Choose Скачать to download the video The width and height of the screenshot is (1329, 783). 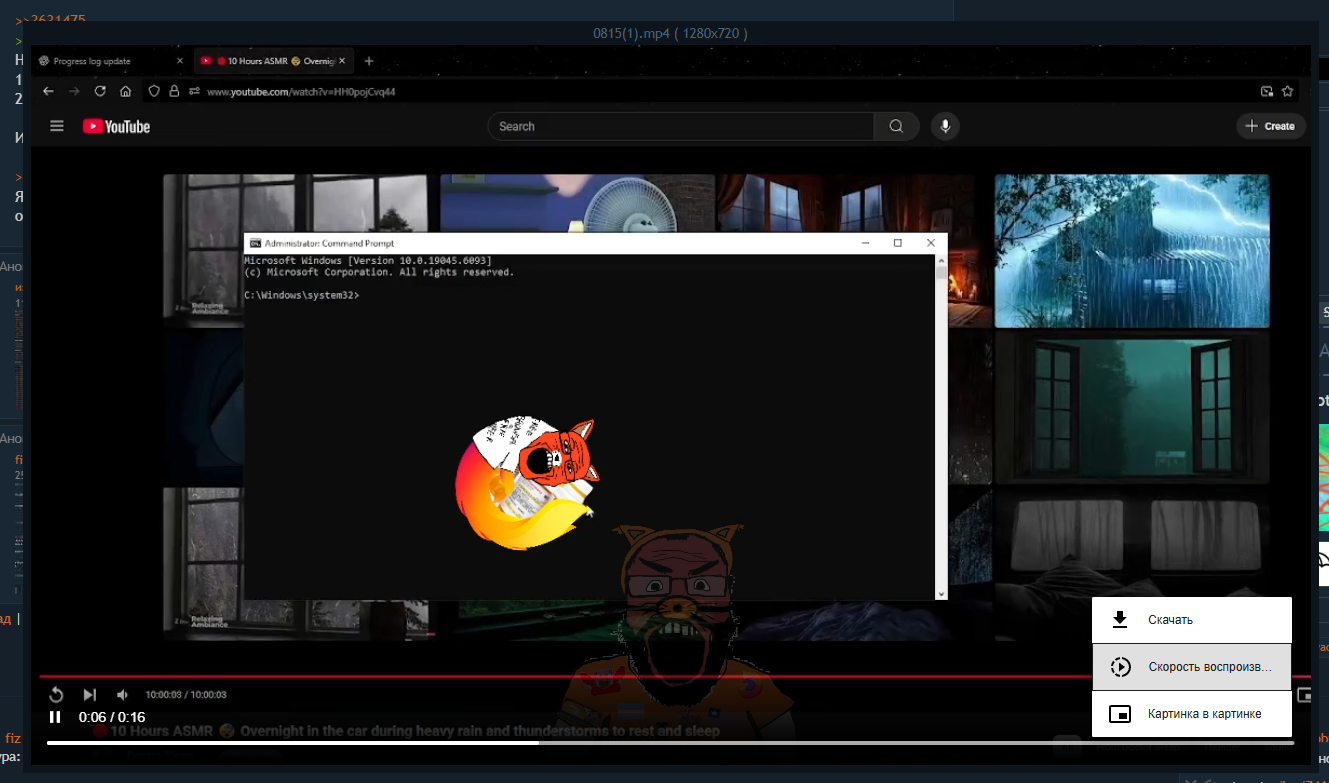pos(1192,620)
